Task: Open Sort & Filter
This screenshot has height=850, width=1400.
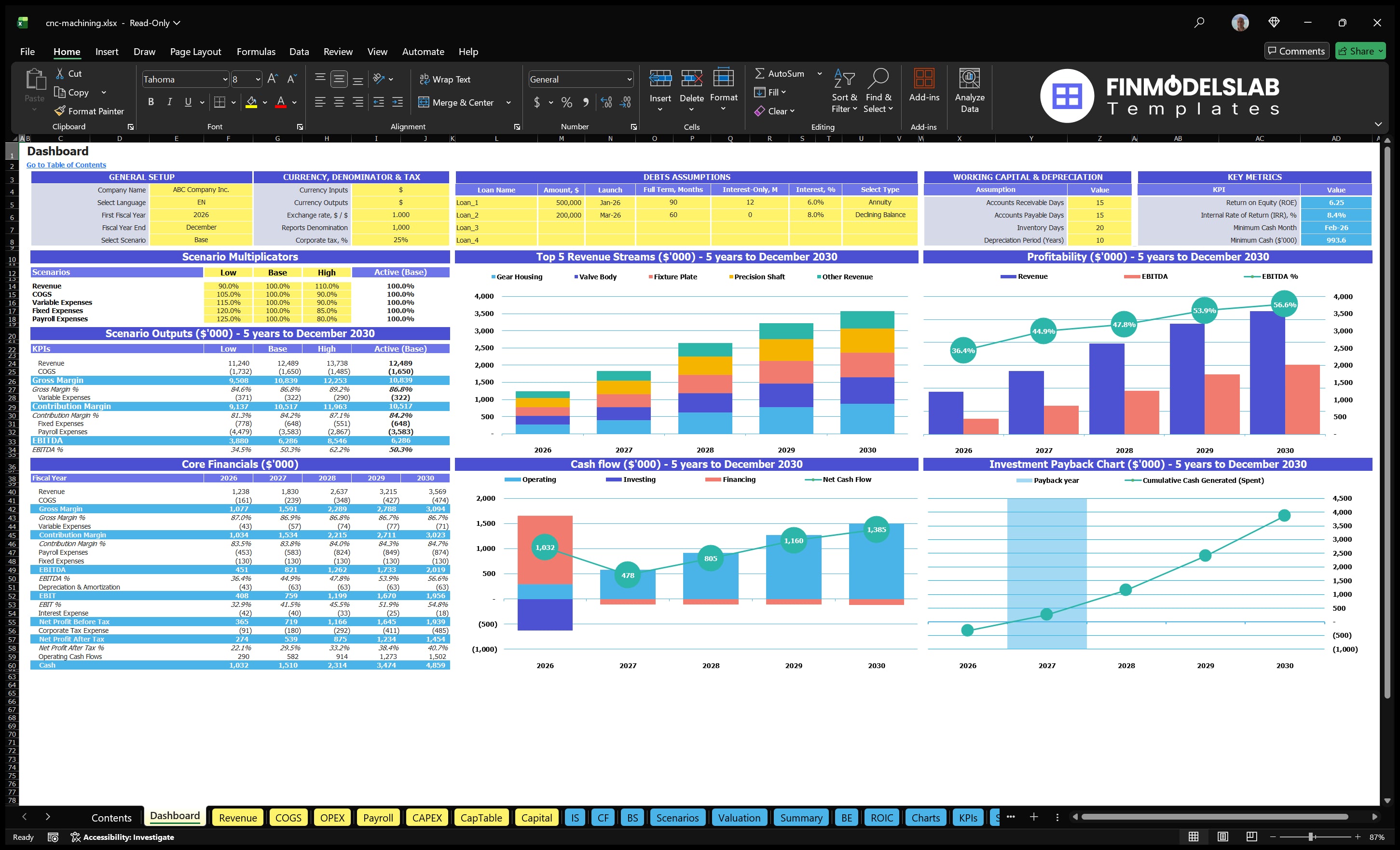Action: coord(844,91)
